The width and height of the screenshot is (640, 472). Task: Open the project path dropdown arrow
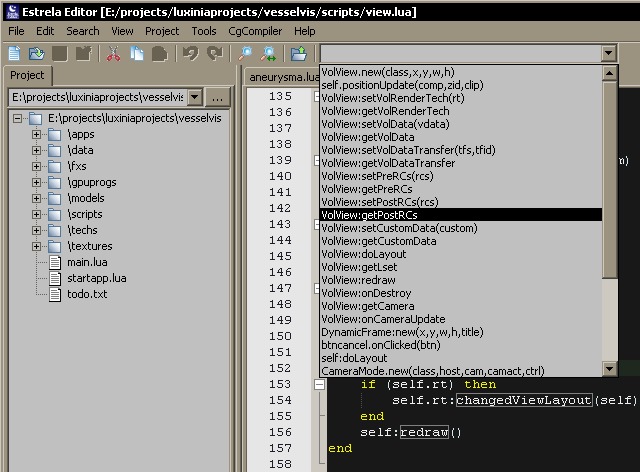pos(194,97)
